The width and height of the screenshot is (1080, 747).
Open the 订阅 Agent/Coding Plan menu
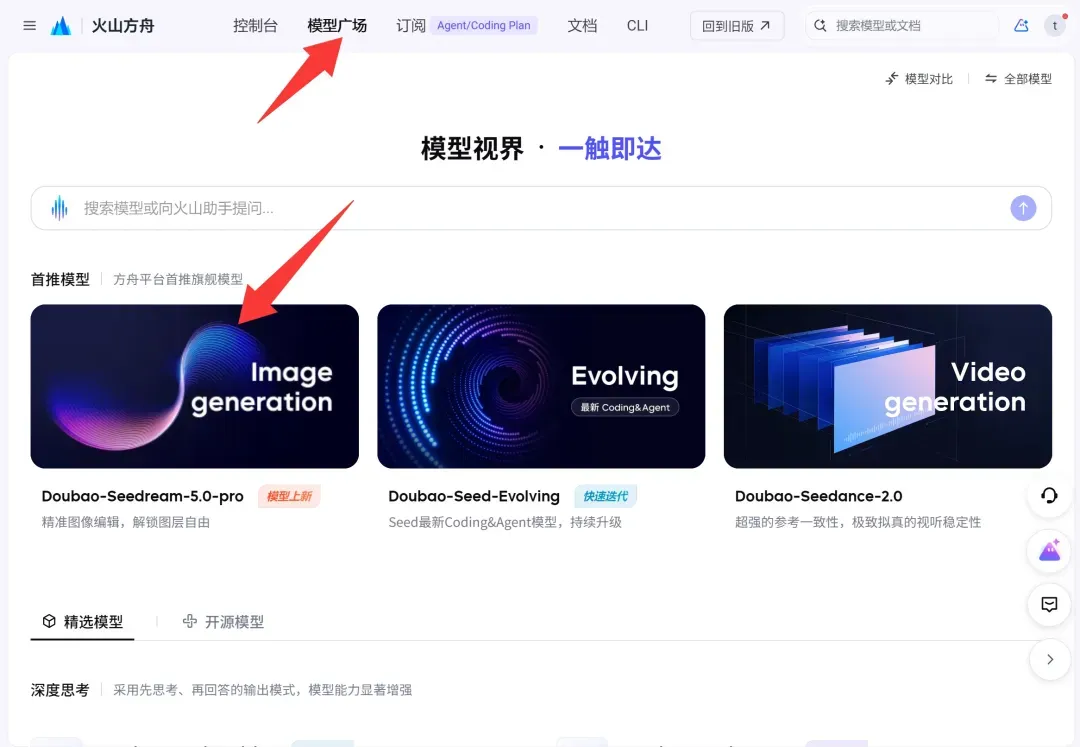[466, 26]
